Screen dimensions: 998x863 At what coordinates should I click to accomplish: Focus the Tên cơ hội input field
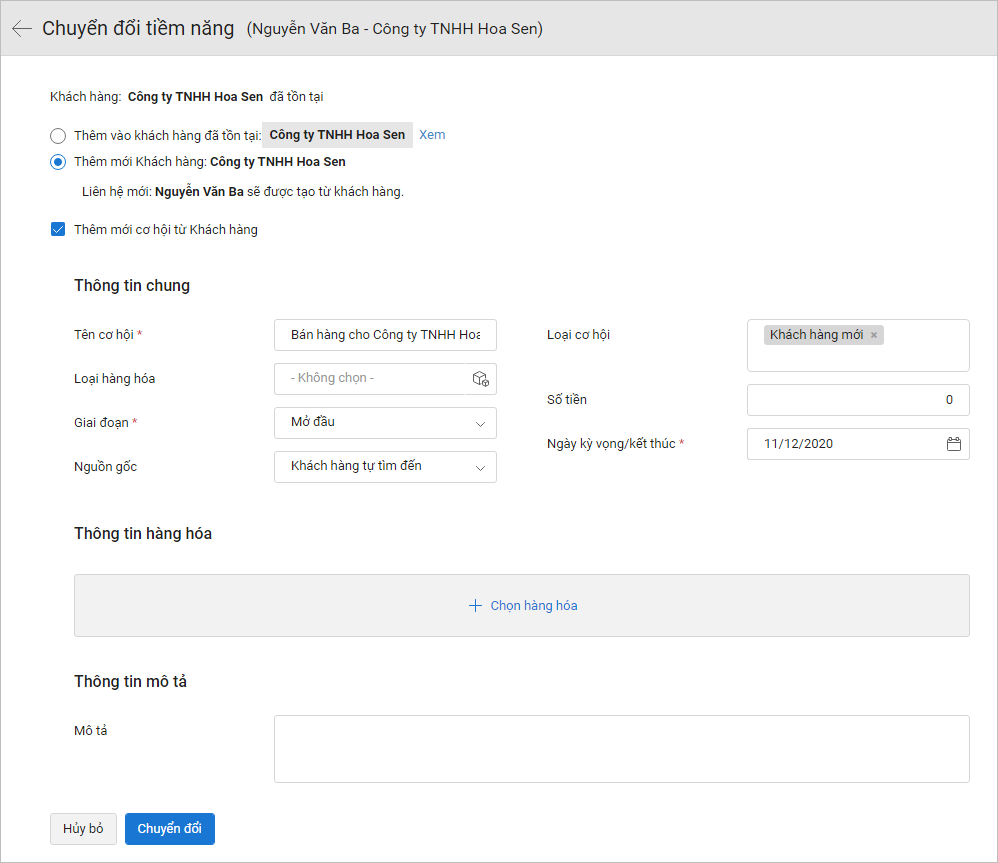(385, 335)
